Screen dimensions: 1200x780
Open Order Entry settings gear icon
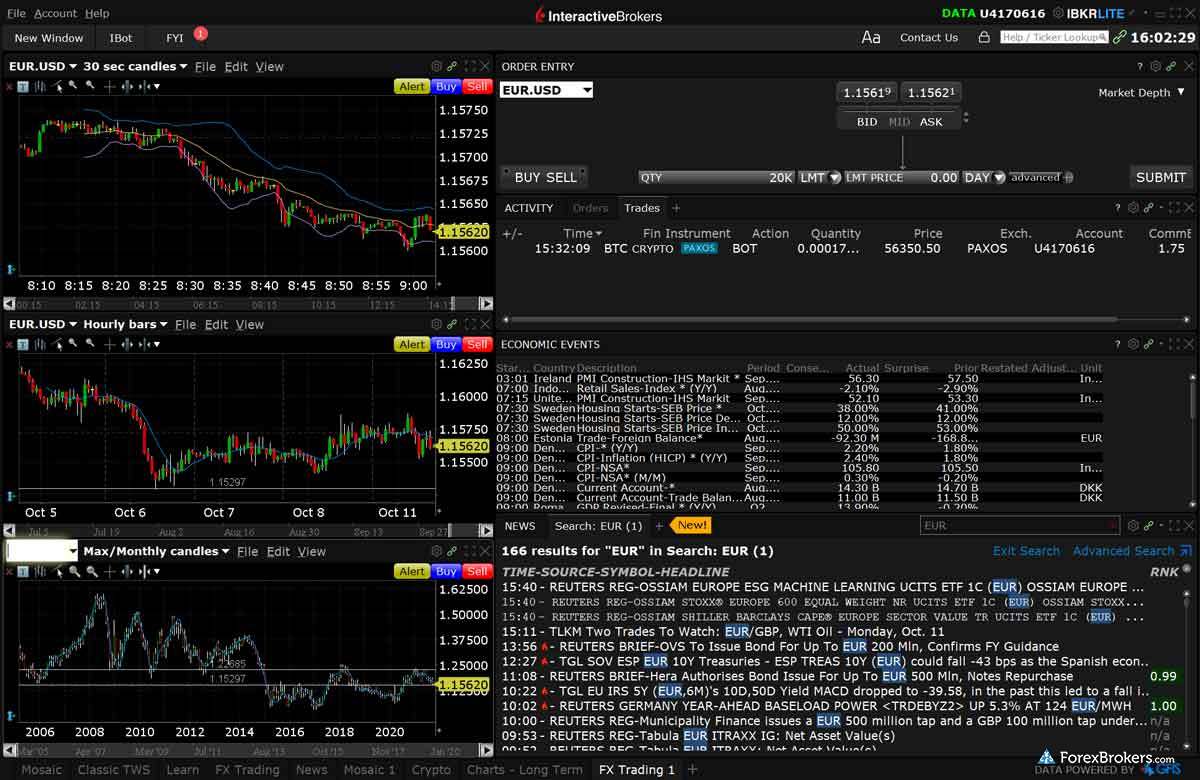click(x=1156, y=67)
